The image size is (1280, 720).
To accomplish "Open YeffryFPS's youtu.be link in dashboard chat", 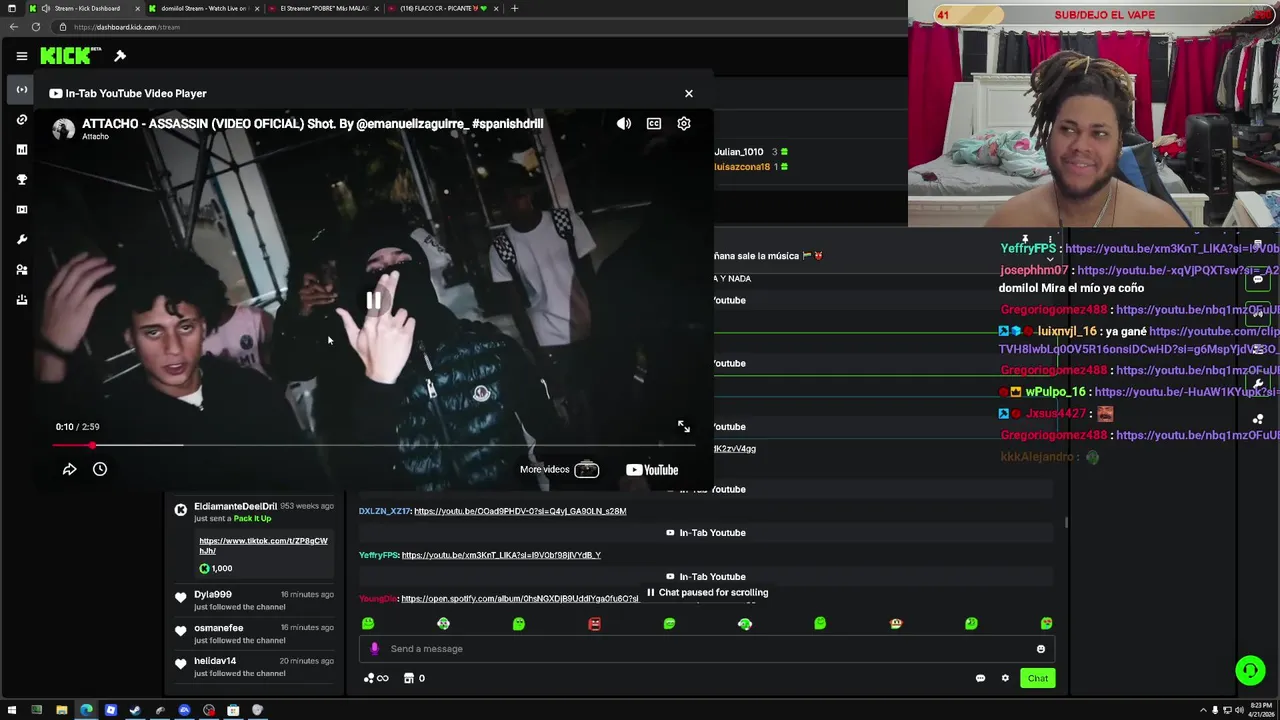I will pos(501,555).
